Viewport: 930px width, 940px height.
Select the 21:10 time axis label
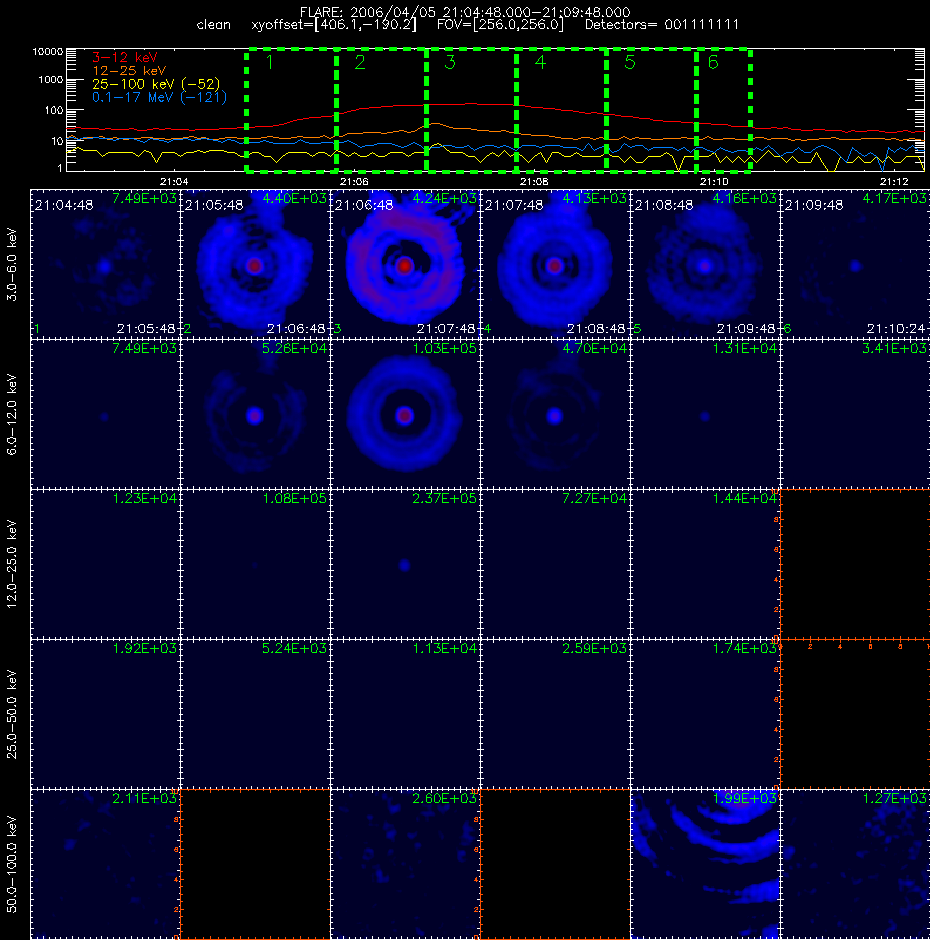point(714,182)
